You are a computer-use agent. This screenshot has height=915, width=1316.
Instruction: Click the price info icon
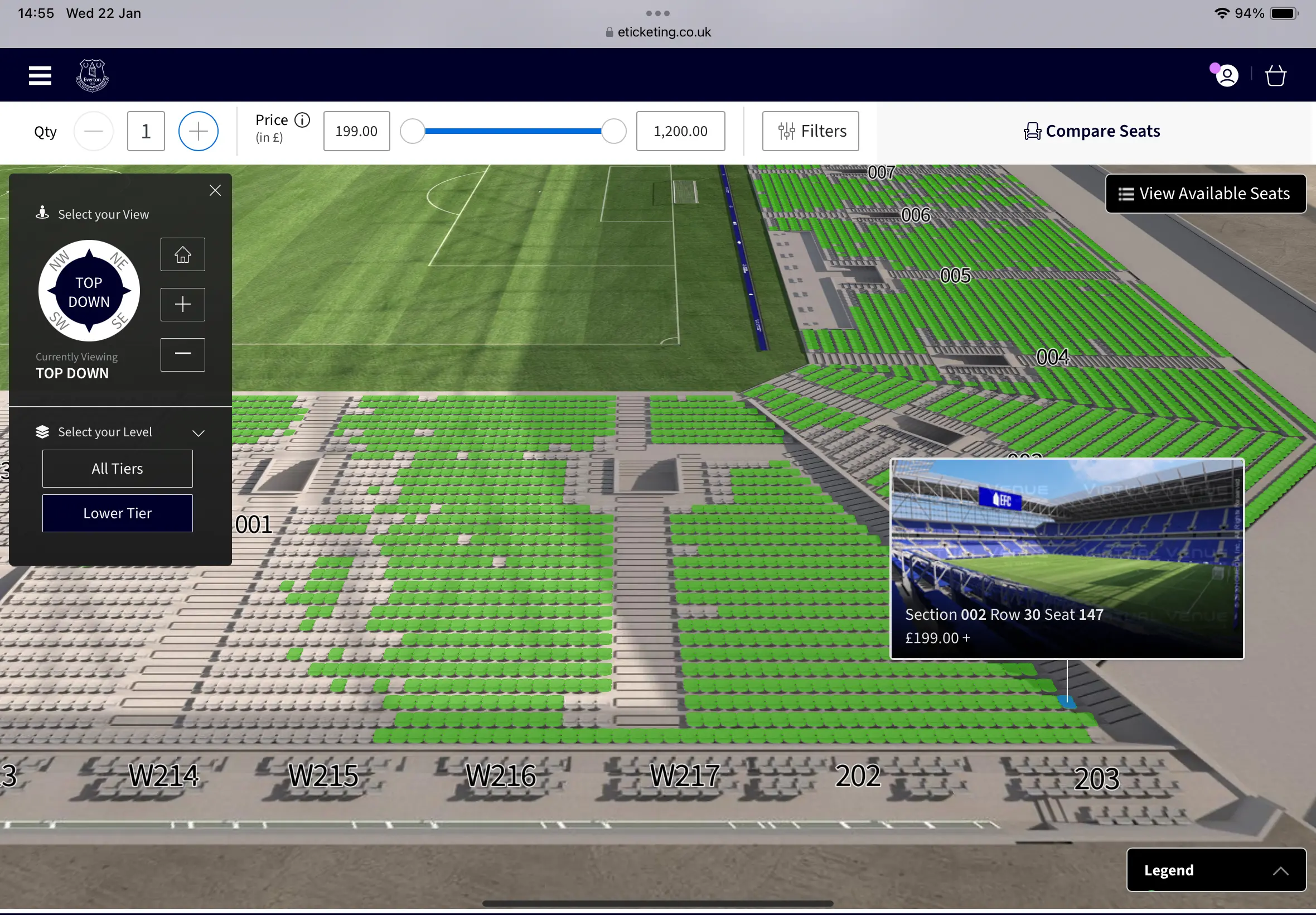[x=302, y=120]
